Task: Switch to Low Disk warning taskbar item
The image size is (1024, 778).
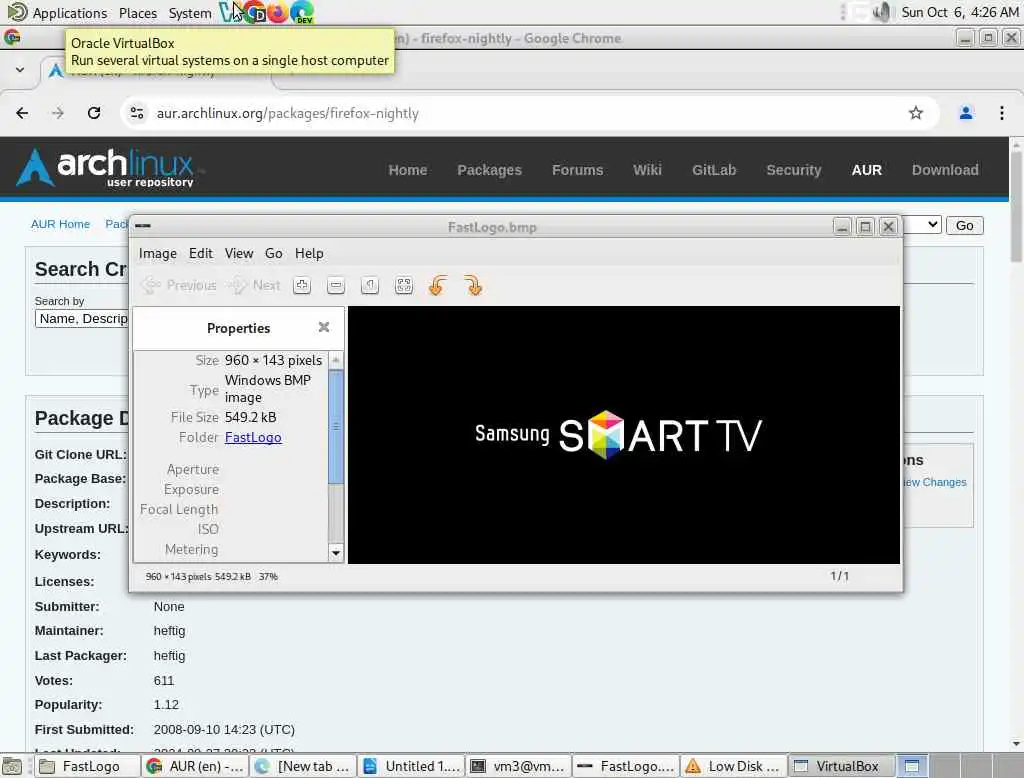Action: pos(735,766)
